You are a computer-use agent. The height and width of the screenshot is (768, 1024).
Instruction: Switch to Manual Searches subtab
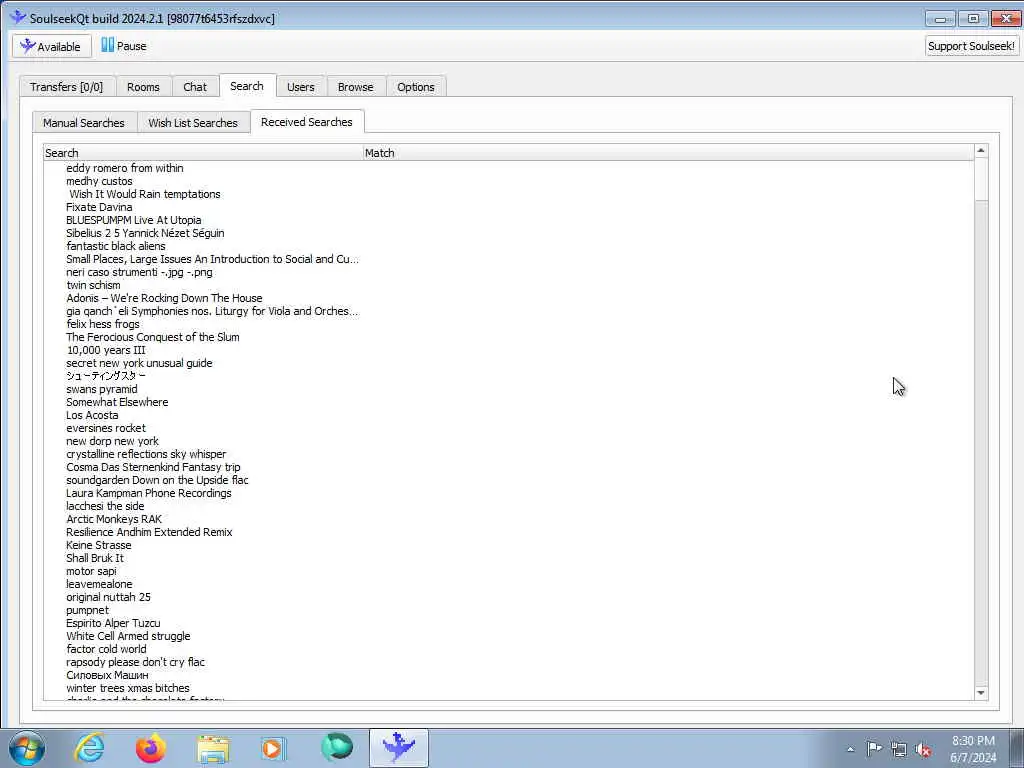[x=84, y=123]
